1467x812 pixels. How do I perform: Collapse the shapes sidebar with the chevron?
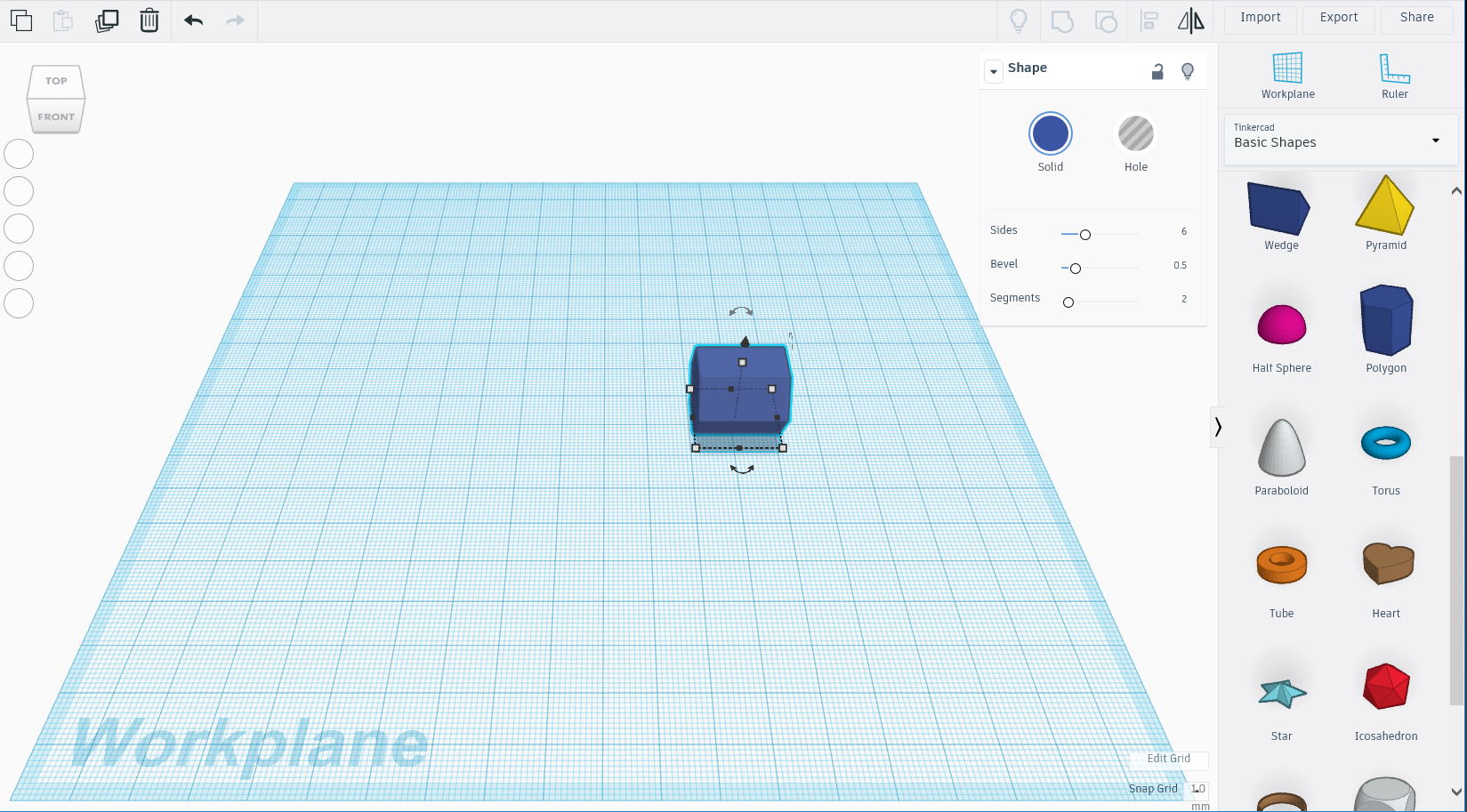pyautogui.click(x=1217, y=428)
